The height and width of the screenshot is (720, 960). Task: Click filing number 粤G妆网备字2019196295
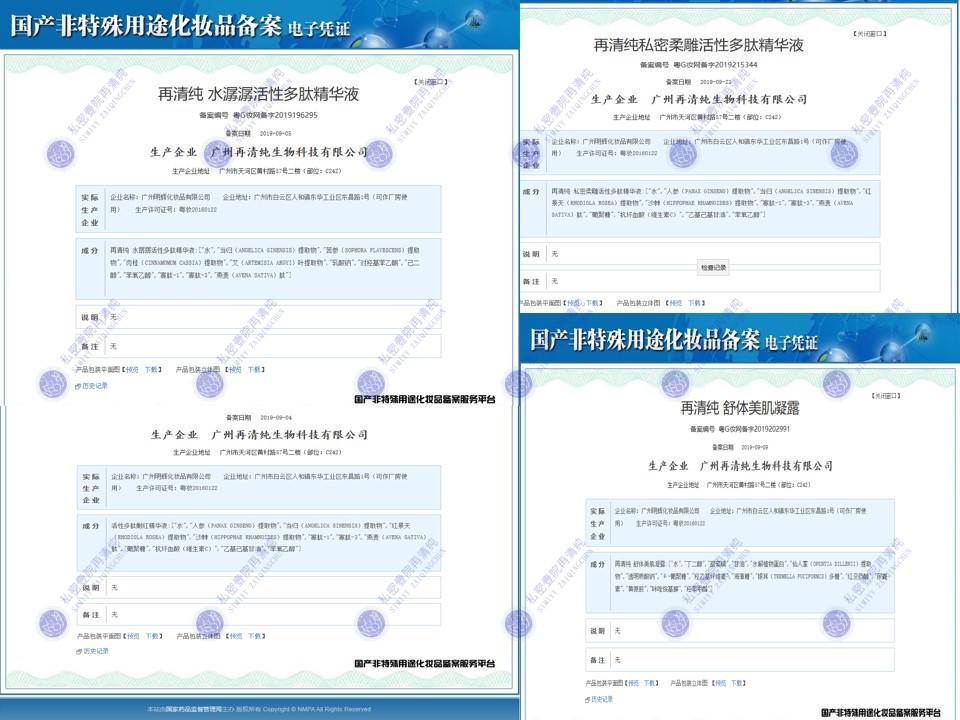276,115
